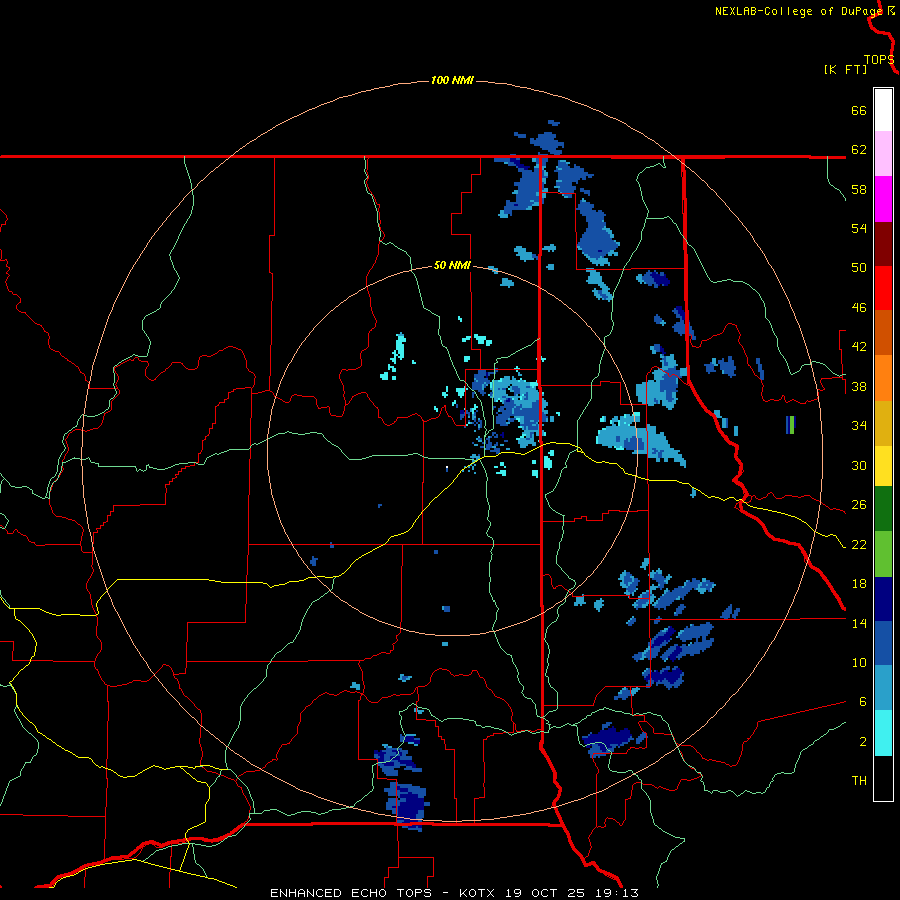Screen dimensions: 900x900
Task: Click legend value 26
Action: pyautogui.click(x=859, y=505)
